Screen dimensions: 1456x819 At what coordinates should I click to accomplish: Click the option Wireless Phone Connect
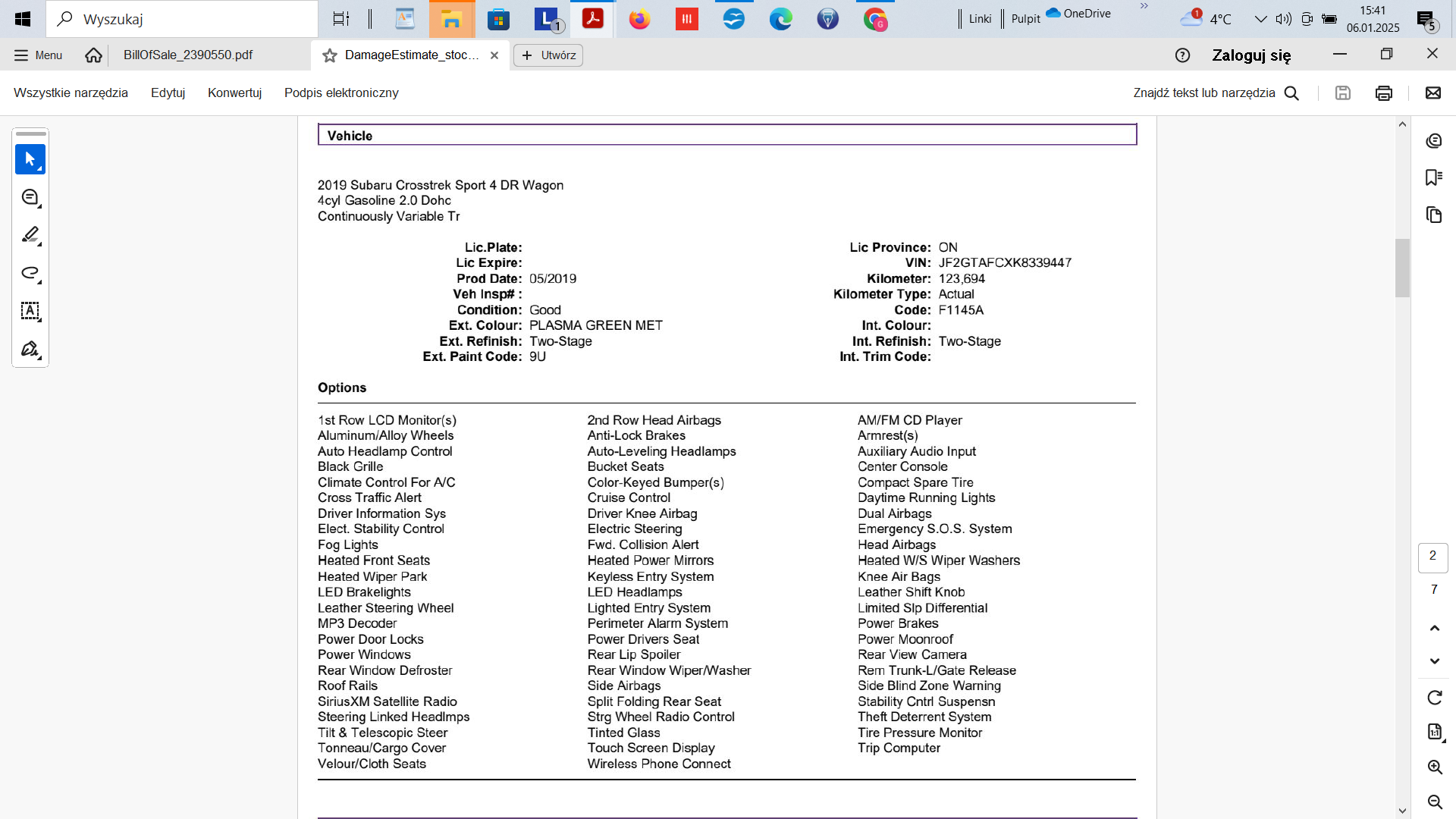(659, 764)
